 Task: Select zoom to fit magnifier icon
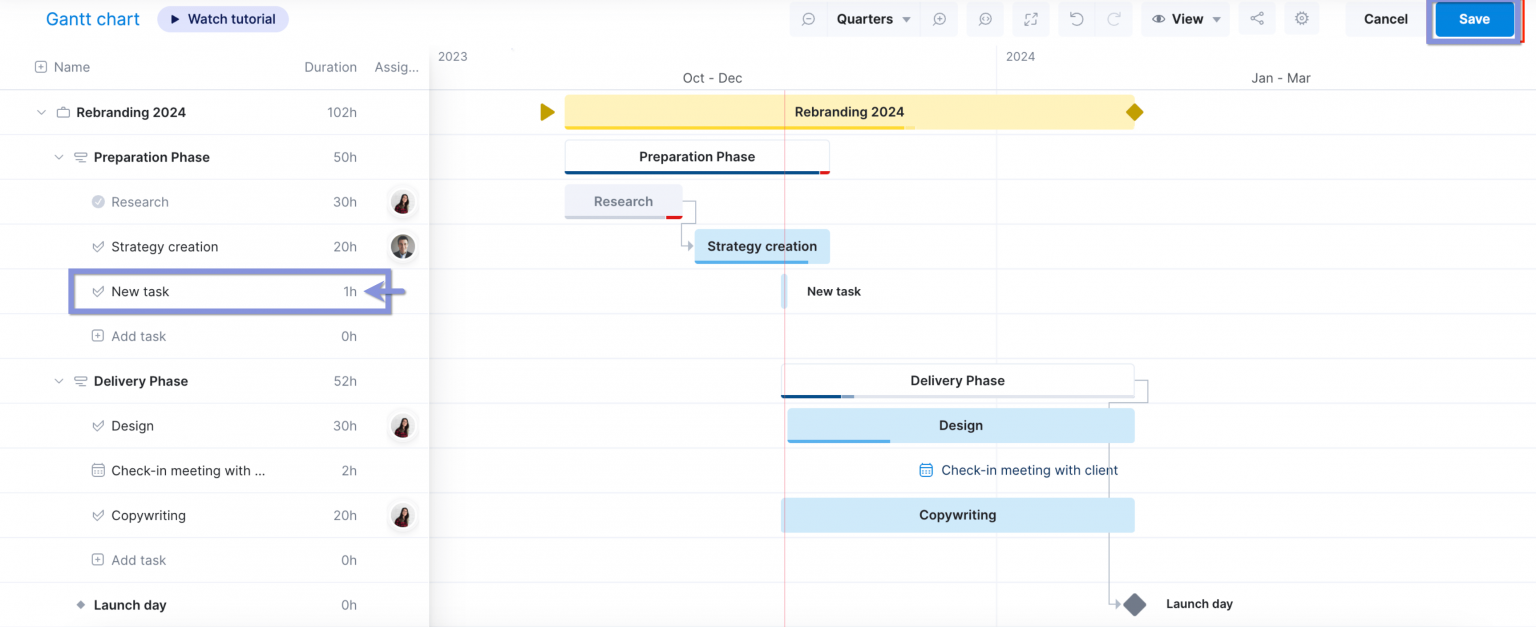coord(985,19)
